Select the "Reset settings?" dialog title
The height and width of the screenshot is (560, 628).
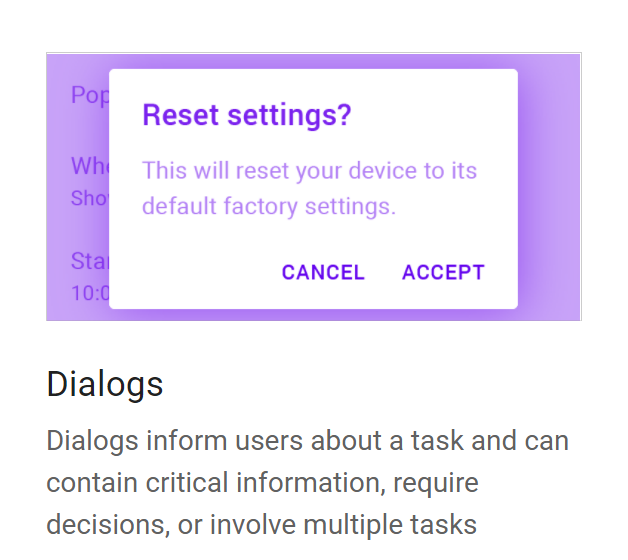247,116
